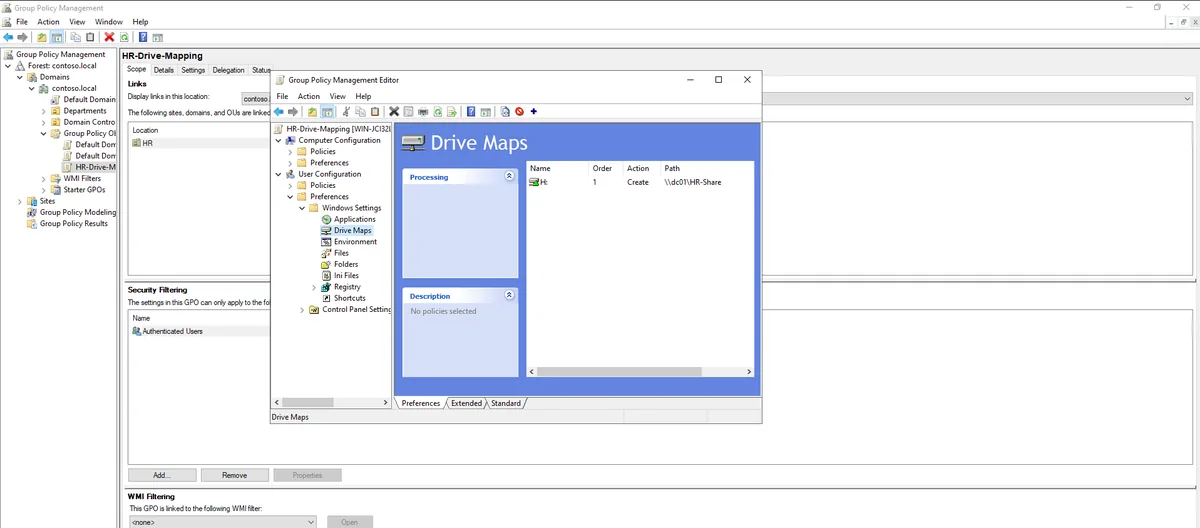Select the Applications preference node
Screen dimensions: 1200x528
pyautogui.click(x=355, y=219)
